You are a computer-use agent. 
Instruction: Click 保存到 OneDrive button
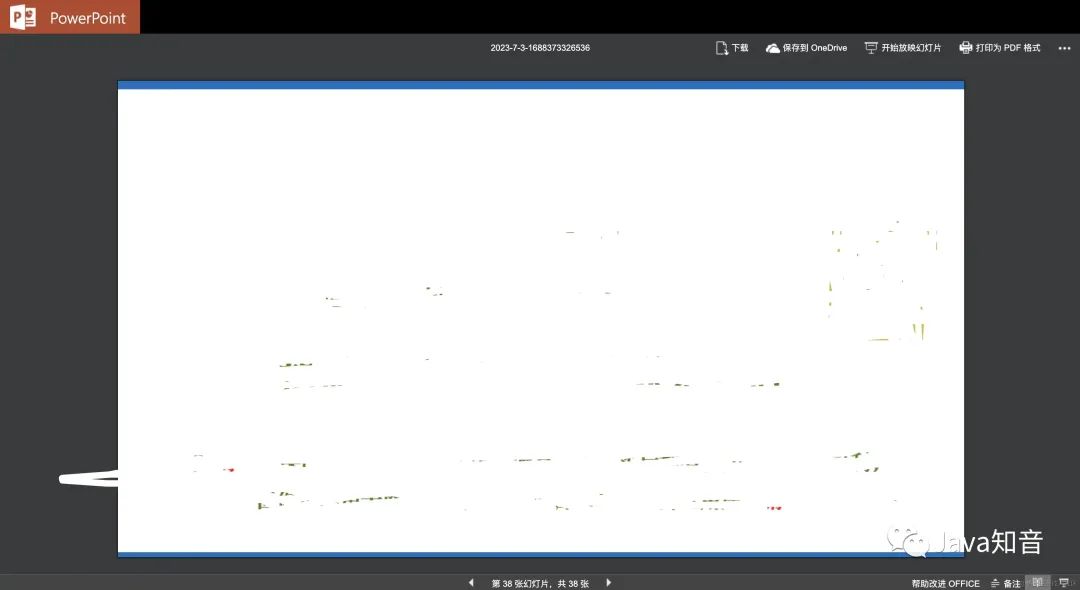[x=806, y=48]
